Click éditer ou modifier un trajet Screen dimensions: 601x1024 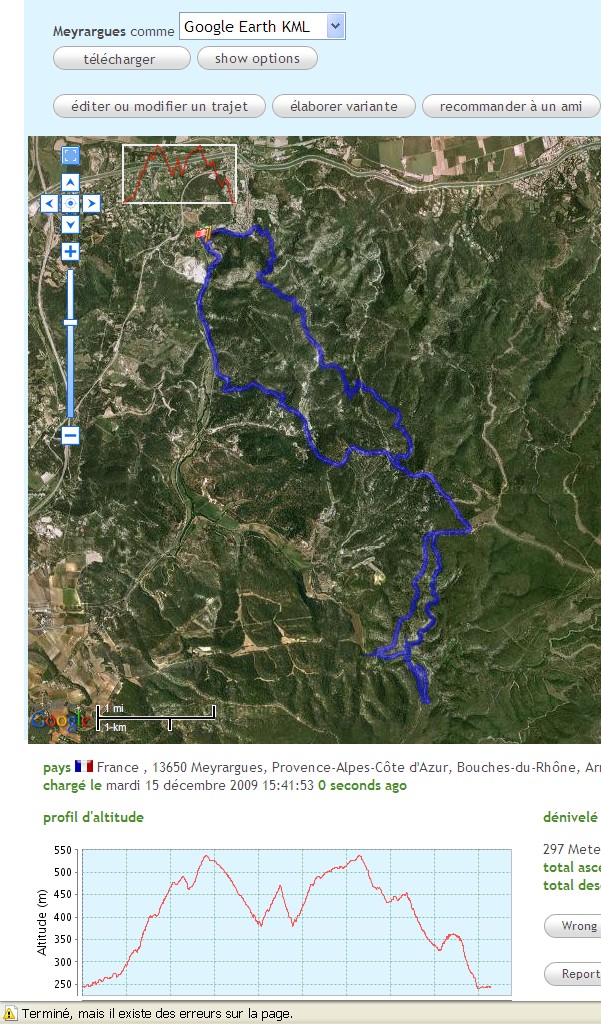(159, 106)
